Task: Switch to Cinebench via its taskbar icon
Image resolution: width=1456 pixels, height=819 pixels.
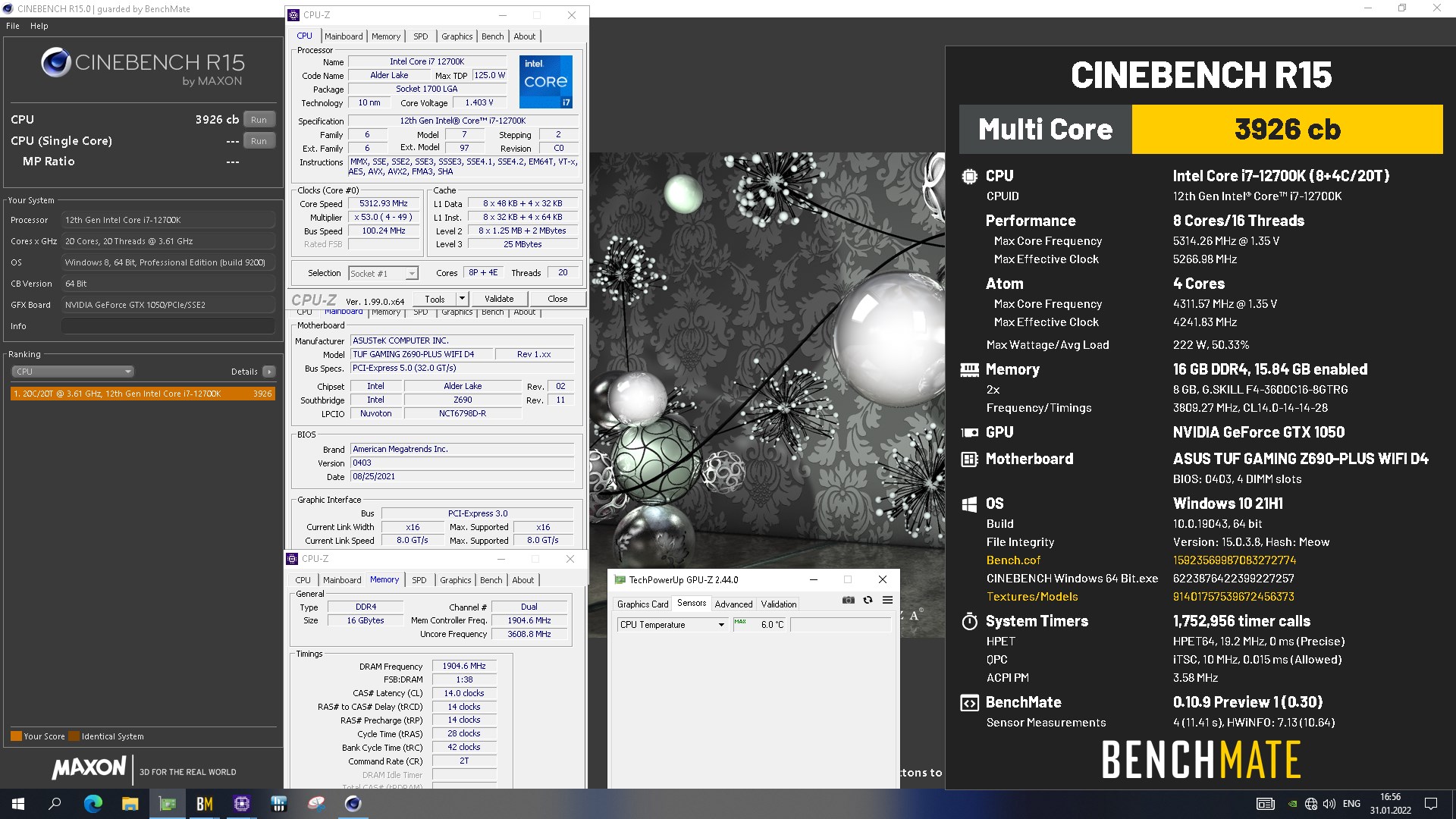Action: [x=353, y=804]
